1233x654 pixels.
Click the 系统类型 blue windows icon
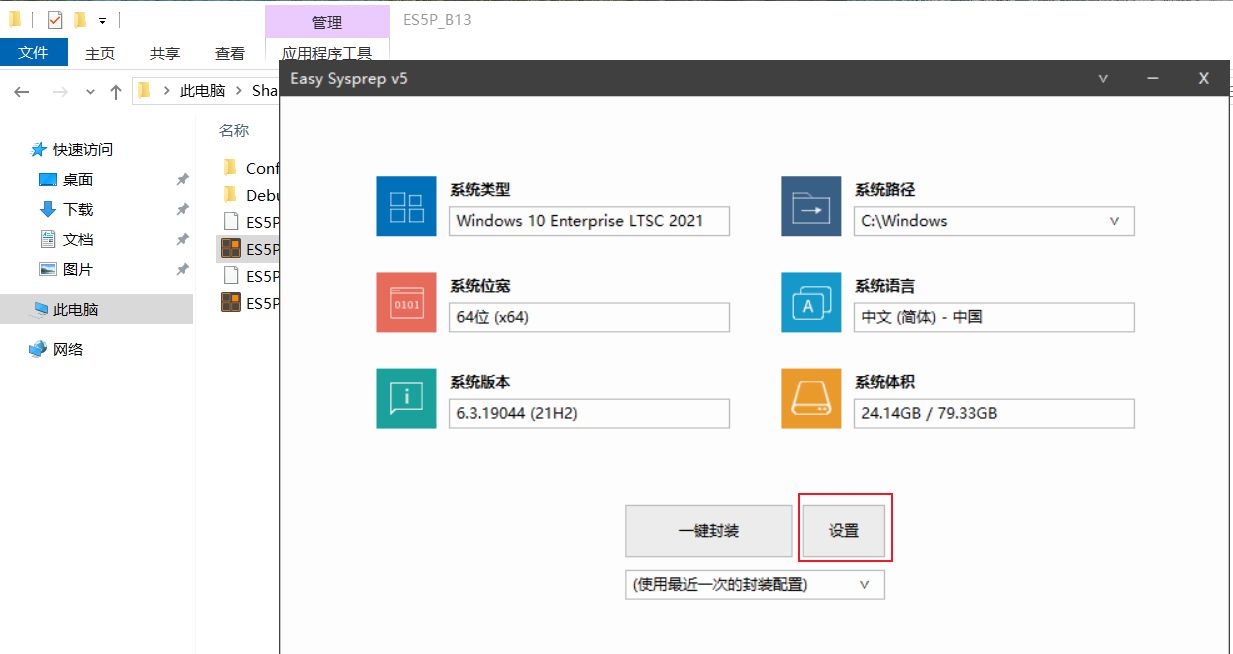tap(406, 206)
